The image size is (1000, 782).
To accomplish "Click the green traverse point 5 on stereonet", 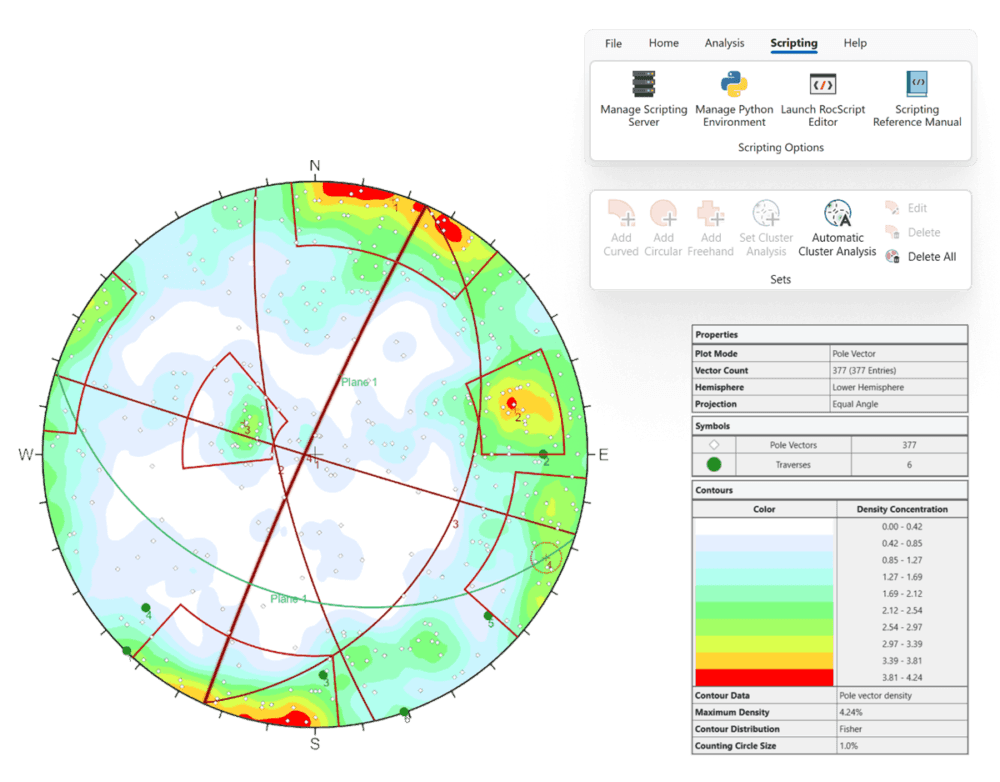I will (488, 616).
